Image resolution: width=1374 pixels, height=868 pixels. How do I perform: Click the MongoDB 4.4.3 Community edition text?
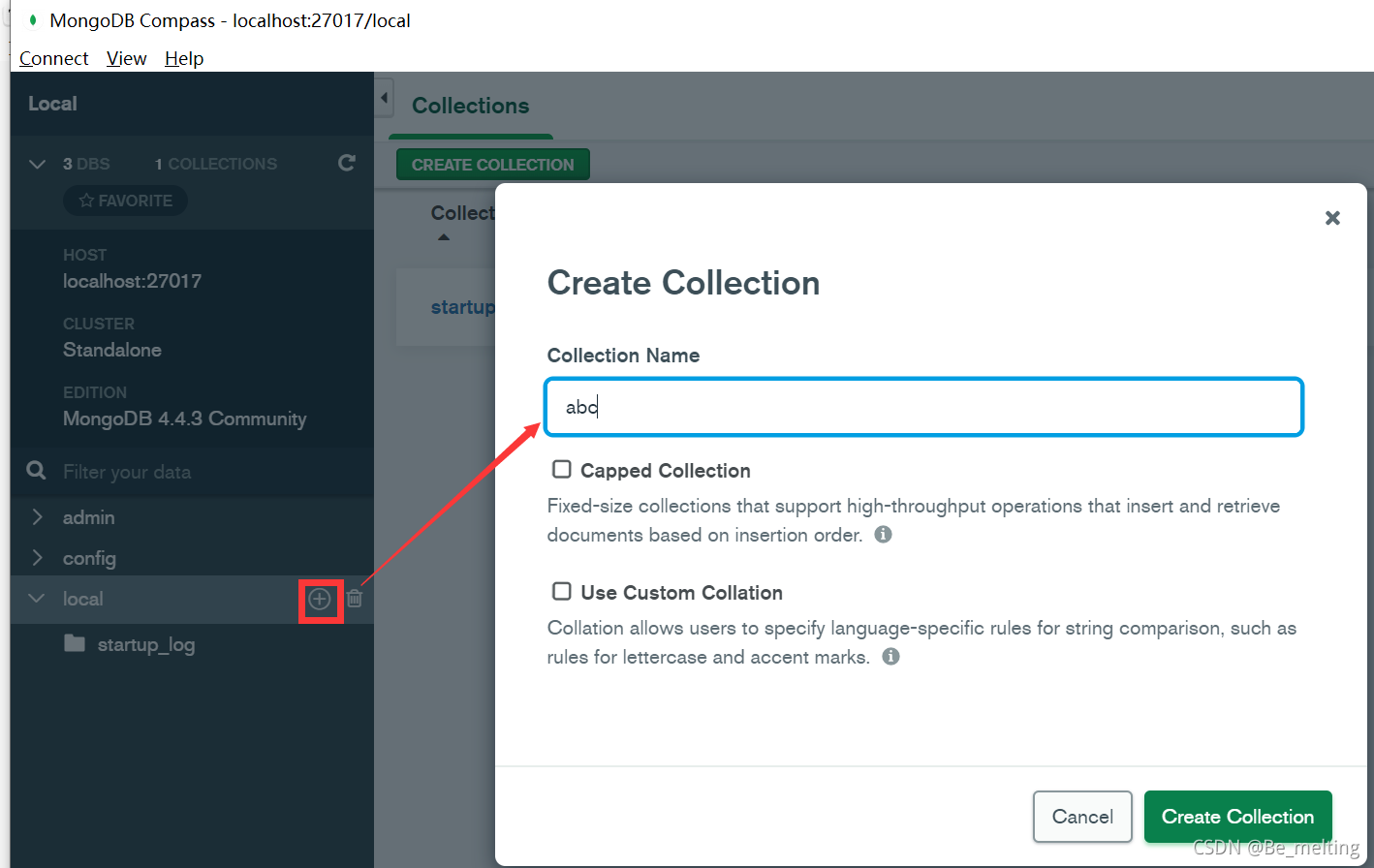(x=185, y=418)
